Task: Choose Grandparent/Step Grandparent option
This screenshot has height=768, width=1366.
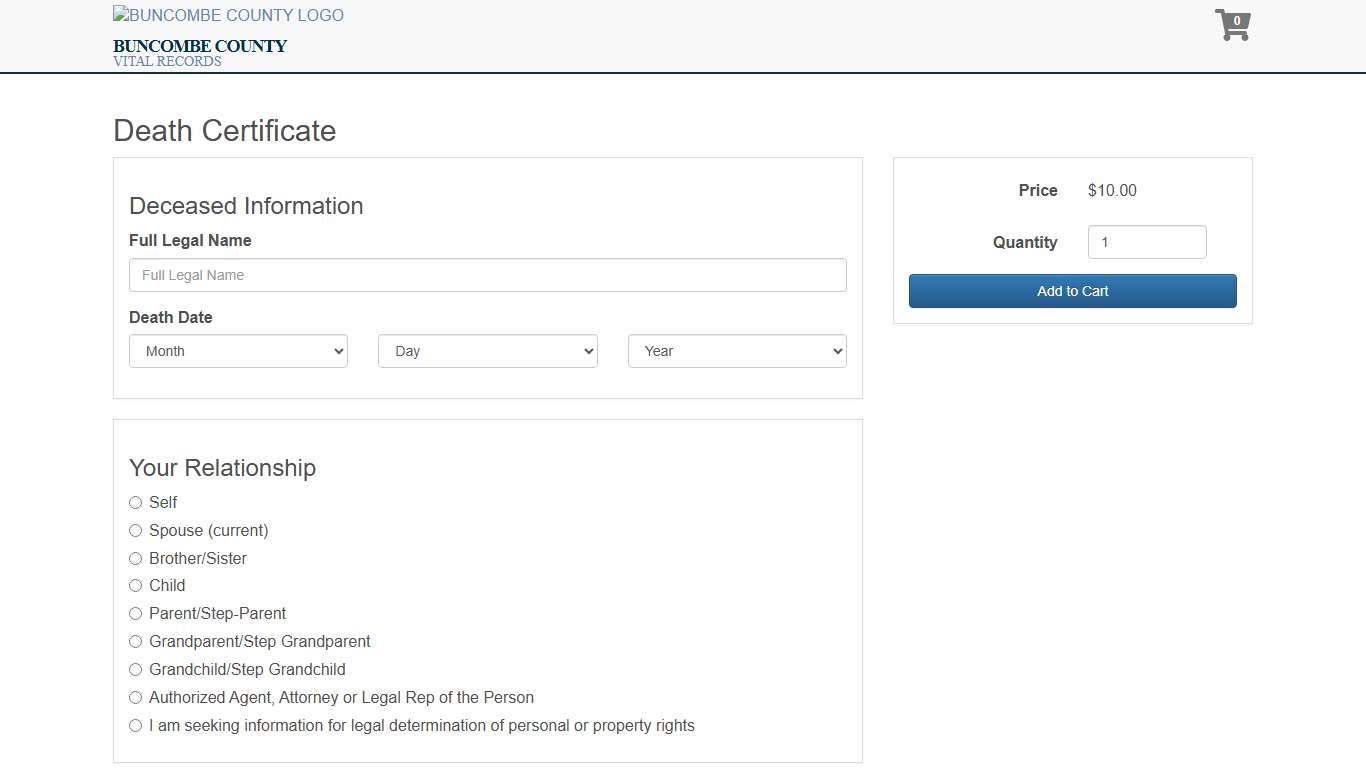Action: click(136, 642)
